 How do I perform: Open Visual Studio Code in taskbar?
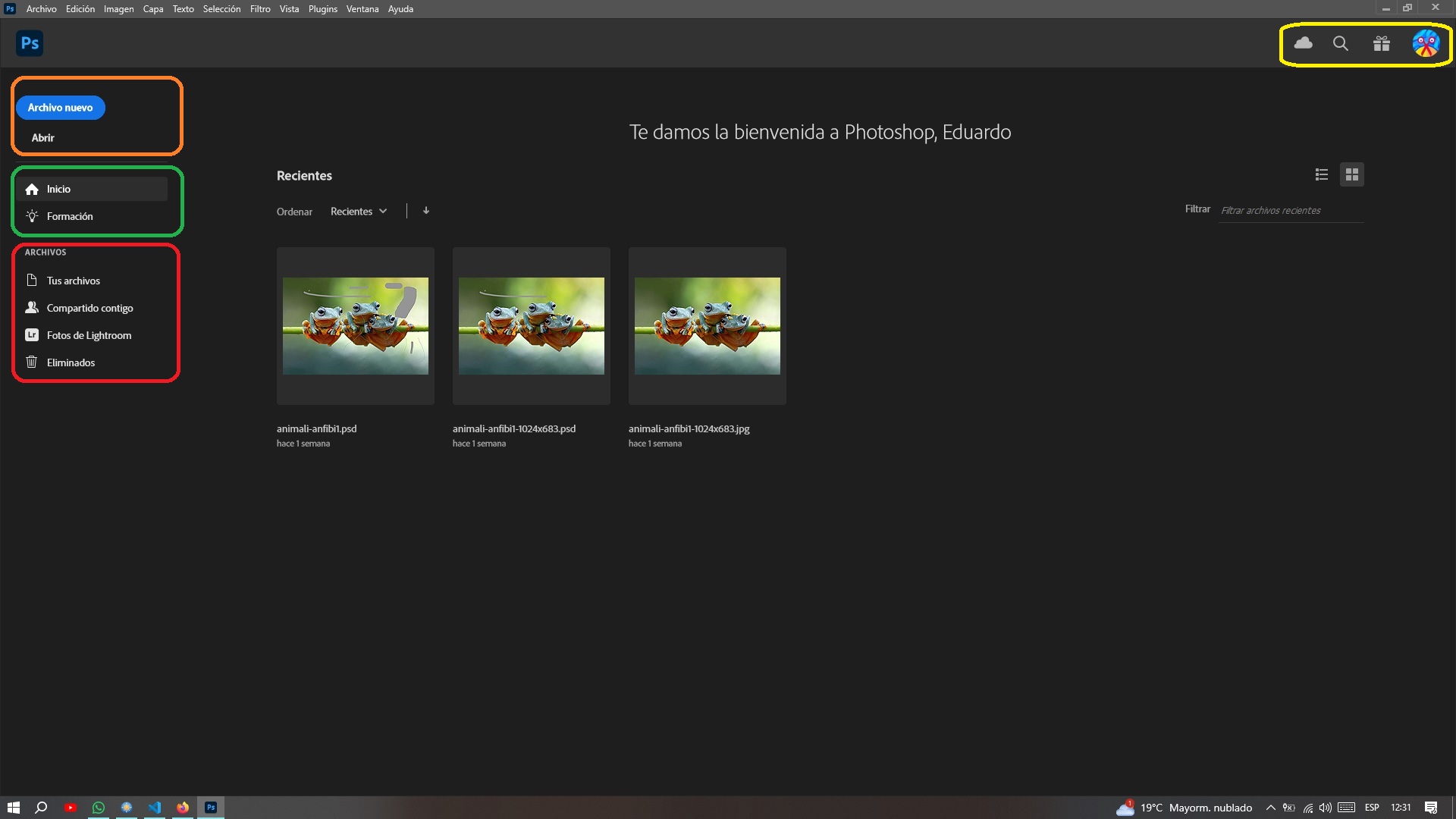(x=155, y=808)
